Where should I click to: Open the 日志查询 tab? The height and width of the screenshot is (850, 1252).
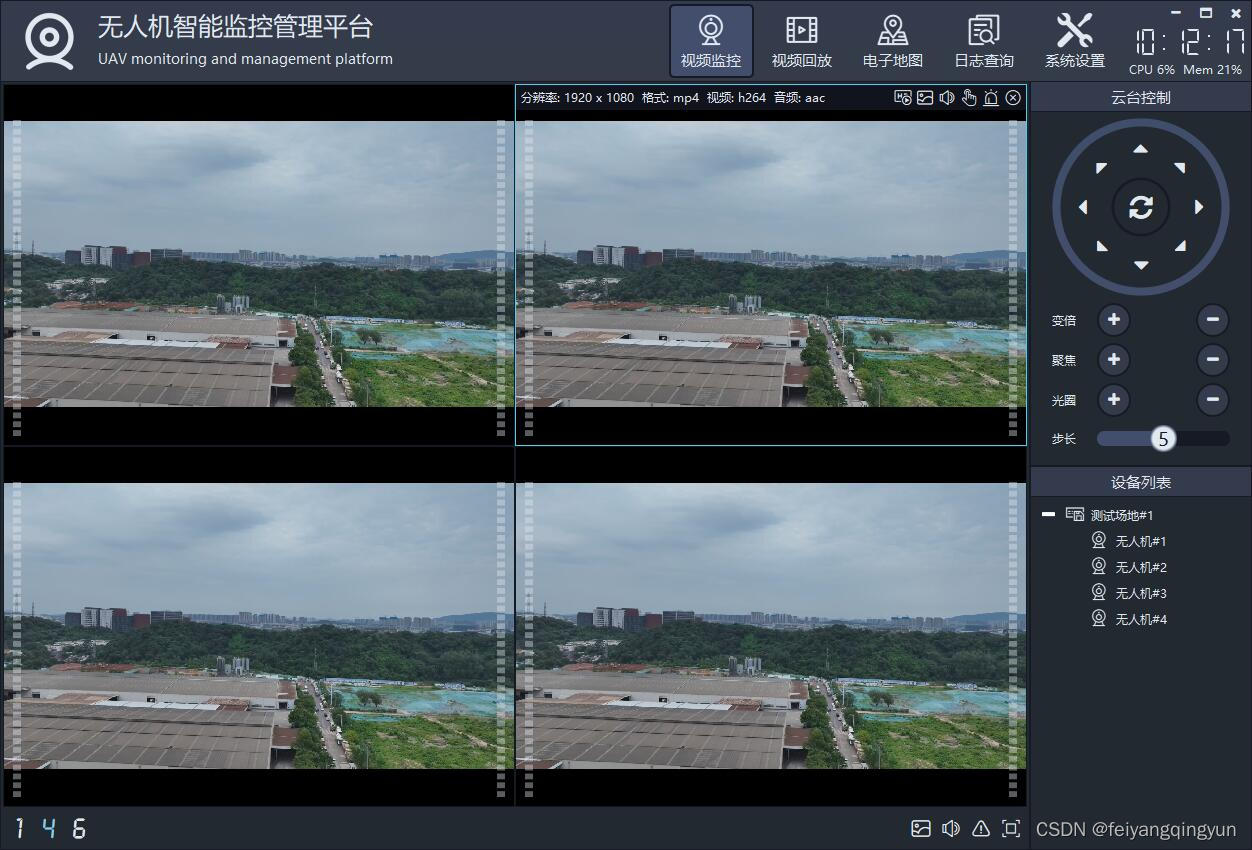click(984, 41)
